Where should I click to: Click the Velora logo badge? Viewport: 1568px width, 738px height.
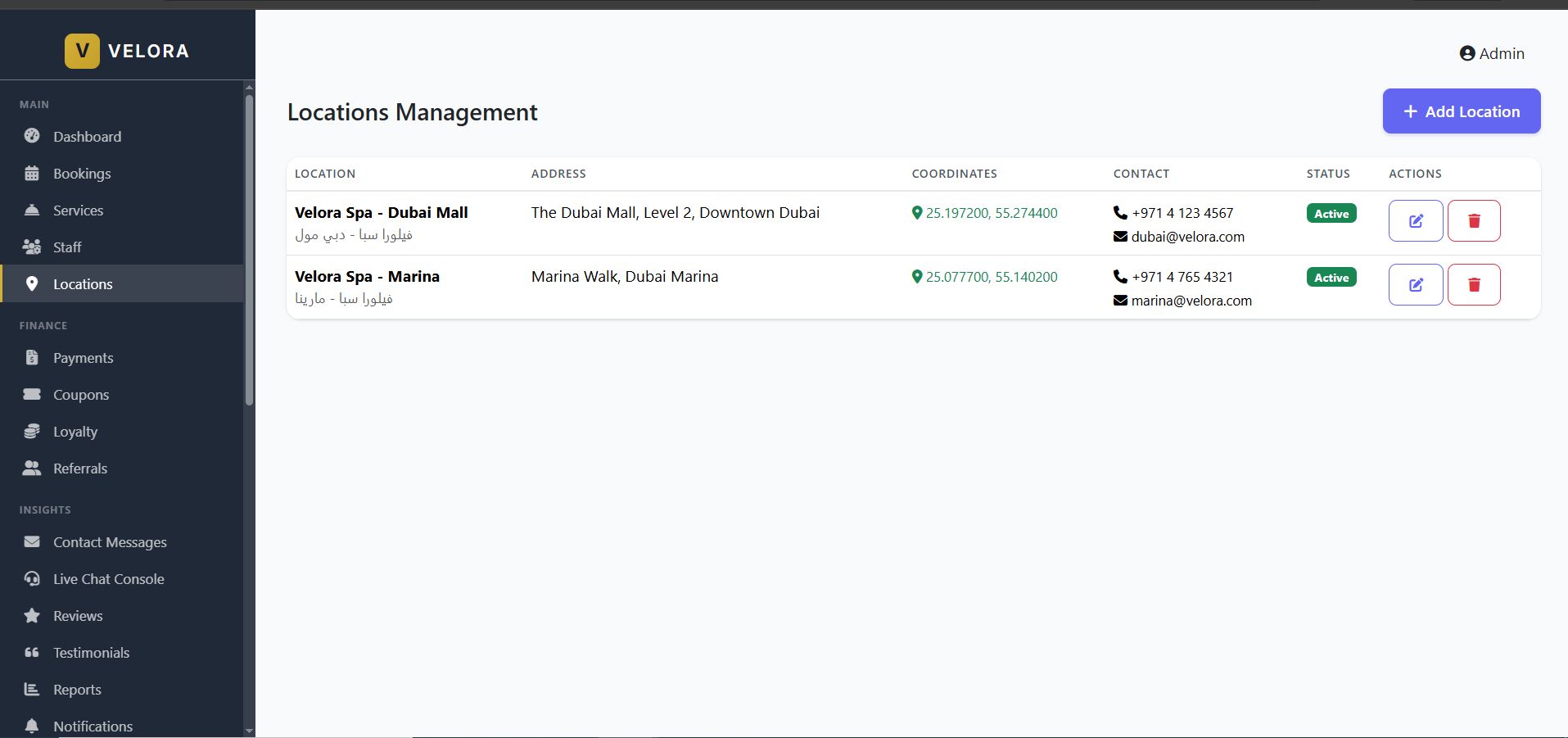click(82, 51)
